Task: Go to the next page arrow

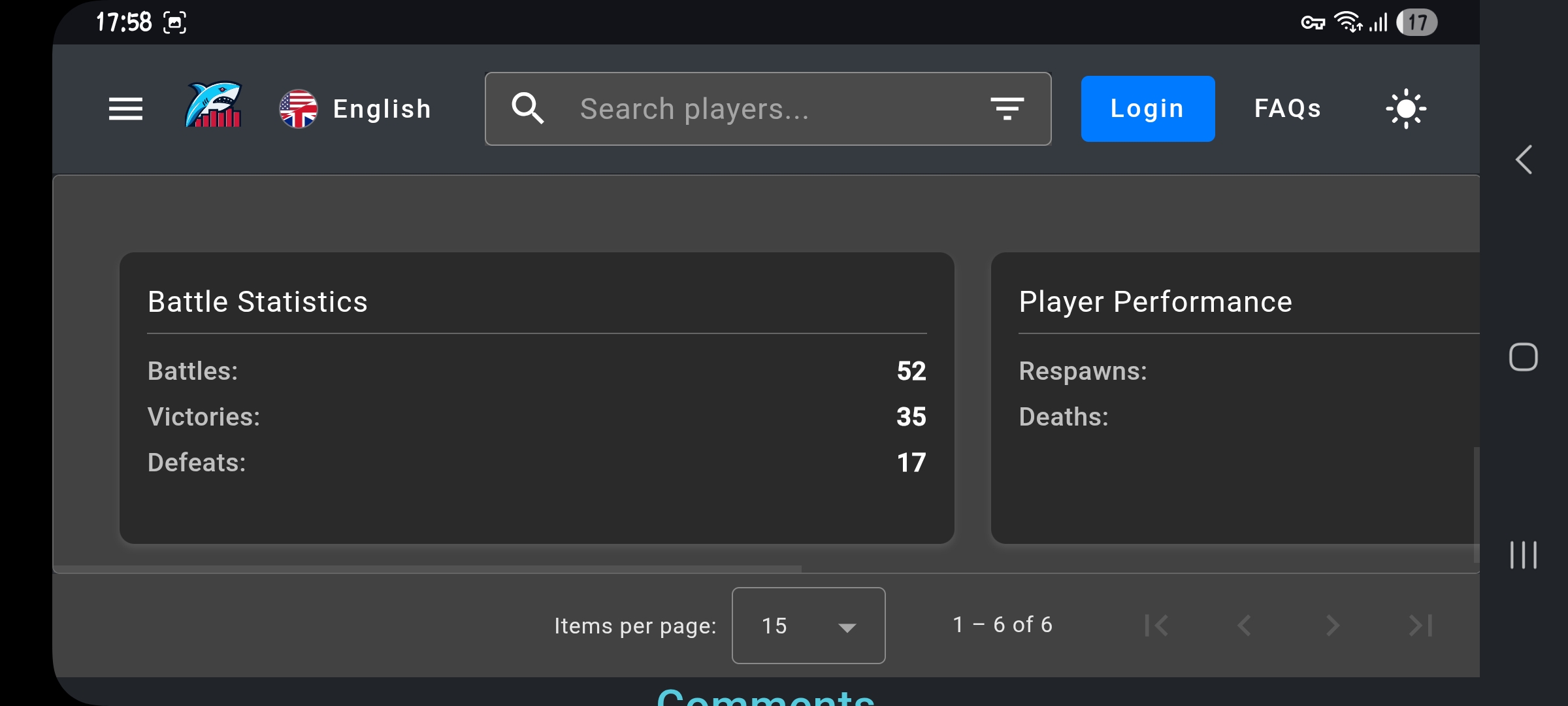Action: click(x=1333, y=626)
